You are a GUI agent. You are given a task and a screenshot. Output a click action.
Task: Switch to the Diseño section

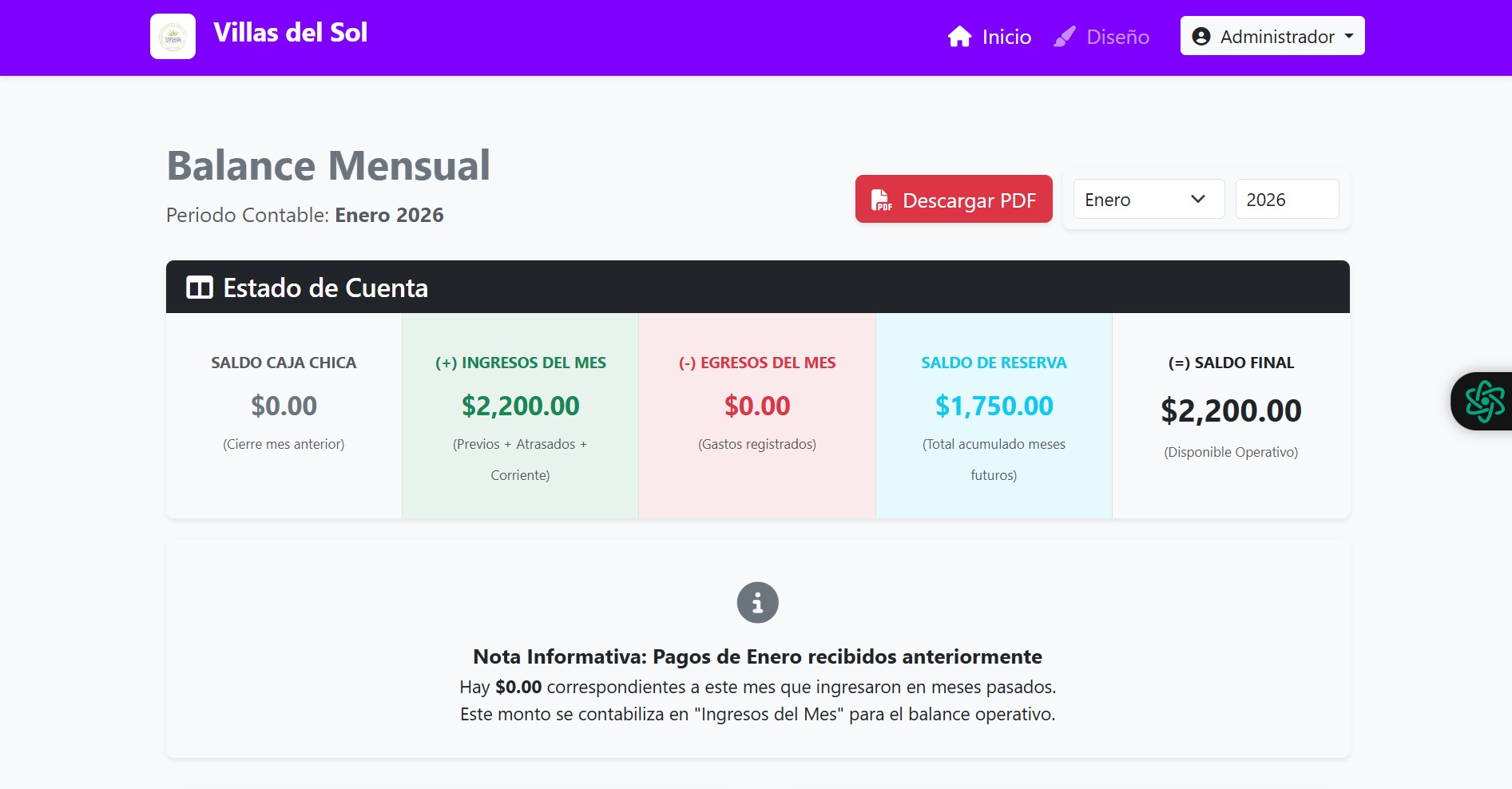(x=1117, y=36)
